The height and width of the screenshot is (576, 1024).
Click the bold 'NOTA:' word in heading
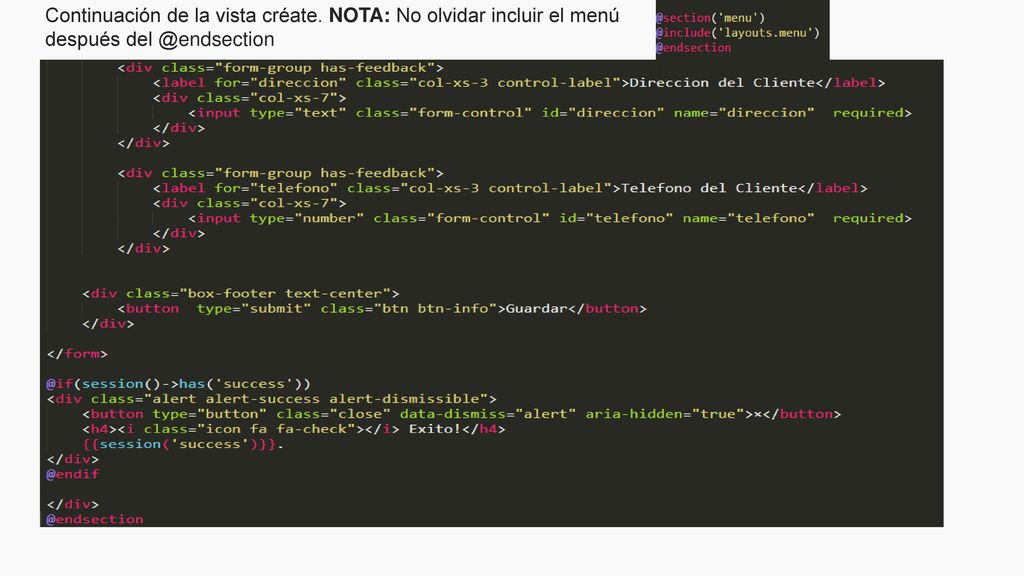pos(359,16)
